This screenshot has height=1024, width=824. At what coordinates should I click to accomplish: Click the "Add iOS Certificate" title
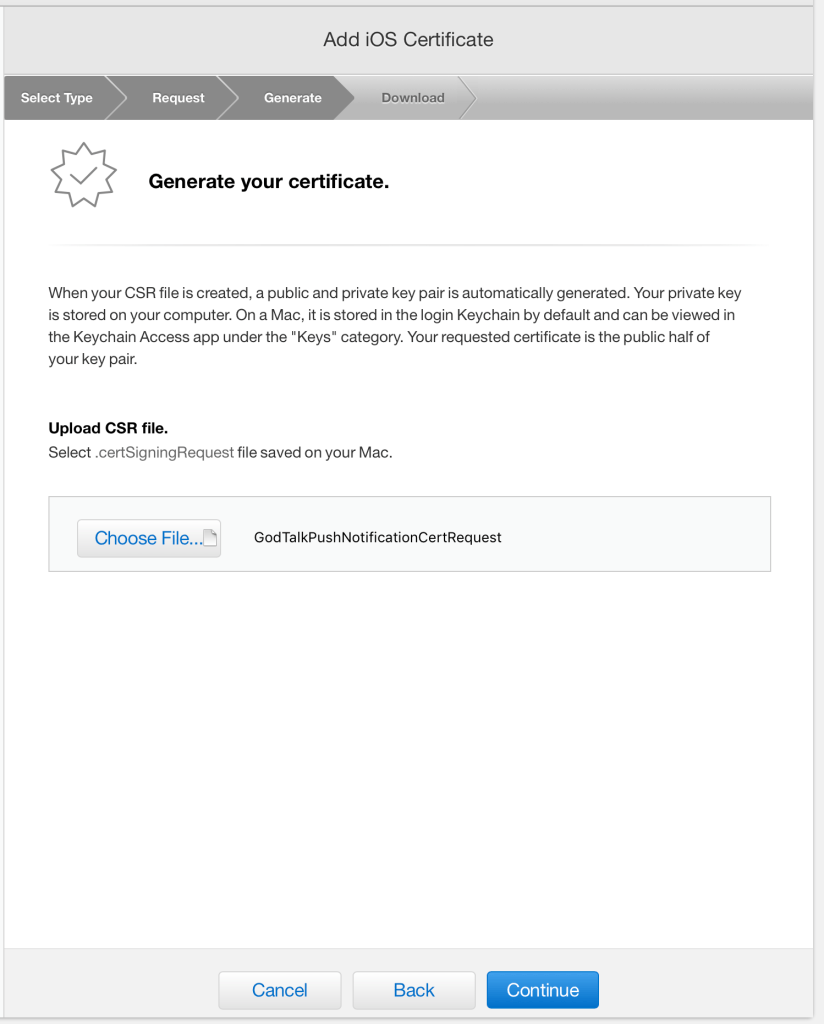coord(408,40)
